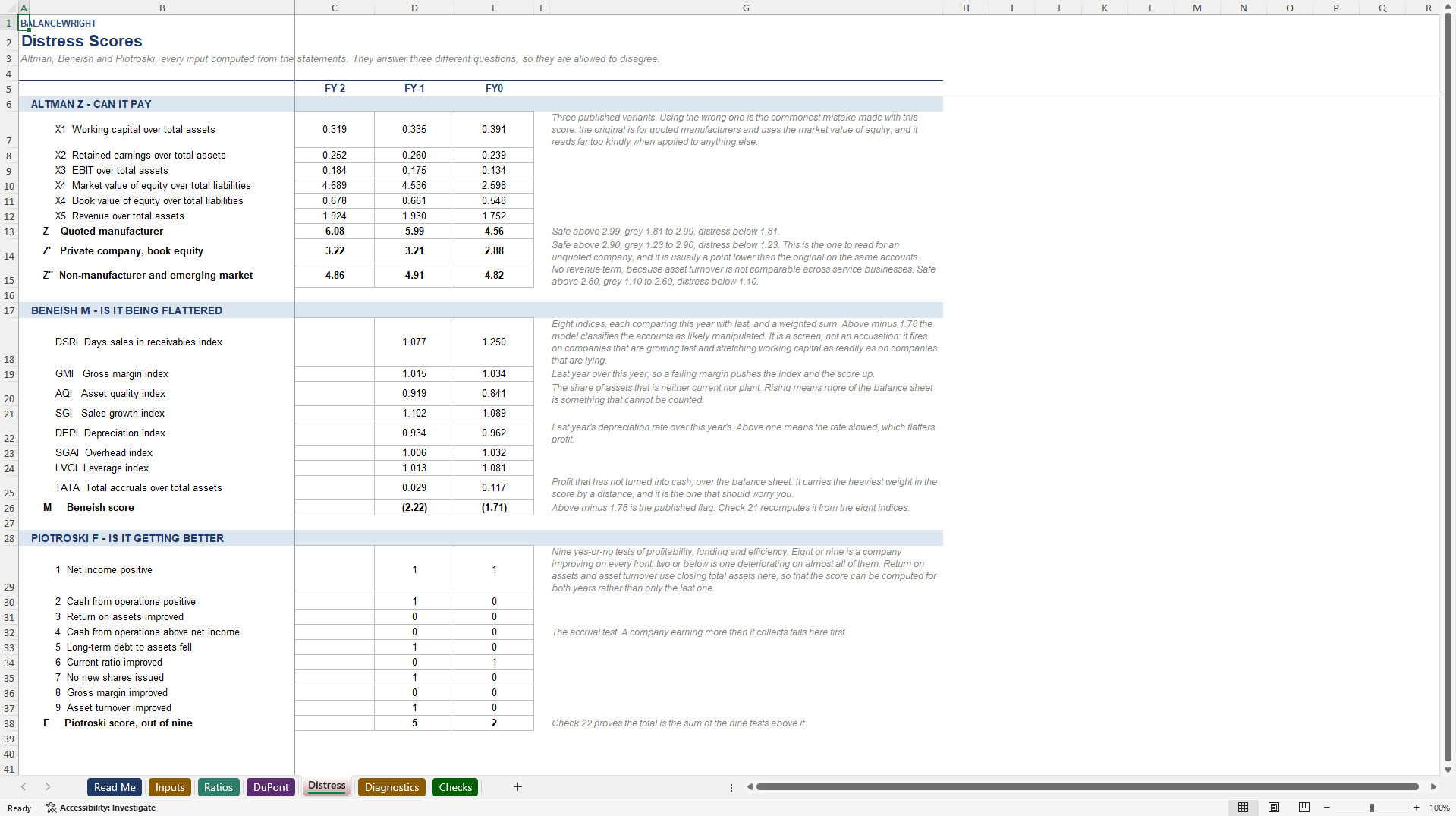Click the FY-2 column label
Viewport: 1456px width, 816px height.
[335, 88]
